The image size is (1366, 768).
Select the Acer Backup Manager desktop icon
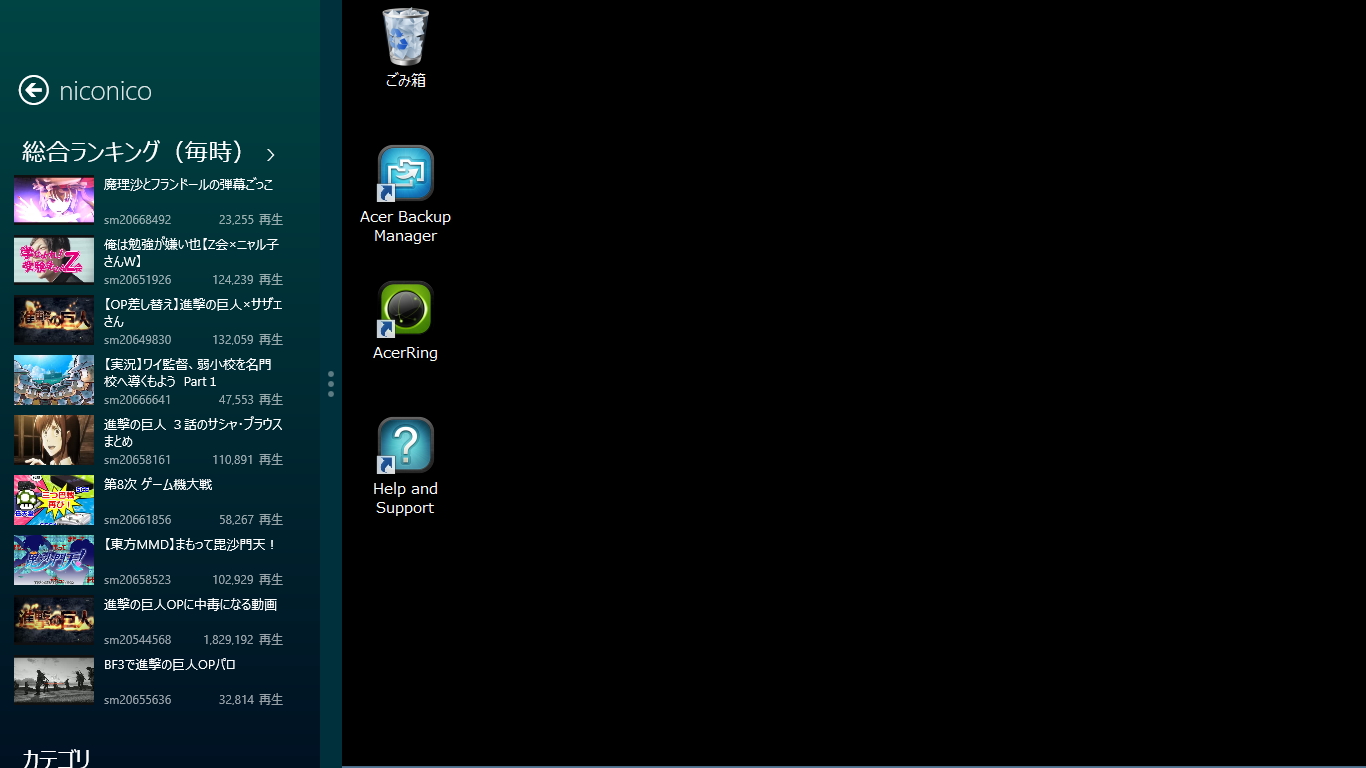[x=405, y=195]
